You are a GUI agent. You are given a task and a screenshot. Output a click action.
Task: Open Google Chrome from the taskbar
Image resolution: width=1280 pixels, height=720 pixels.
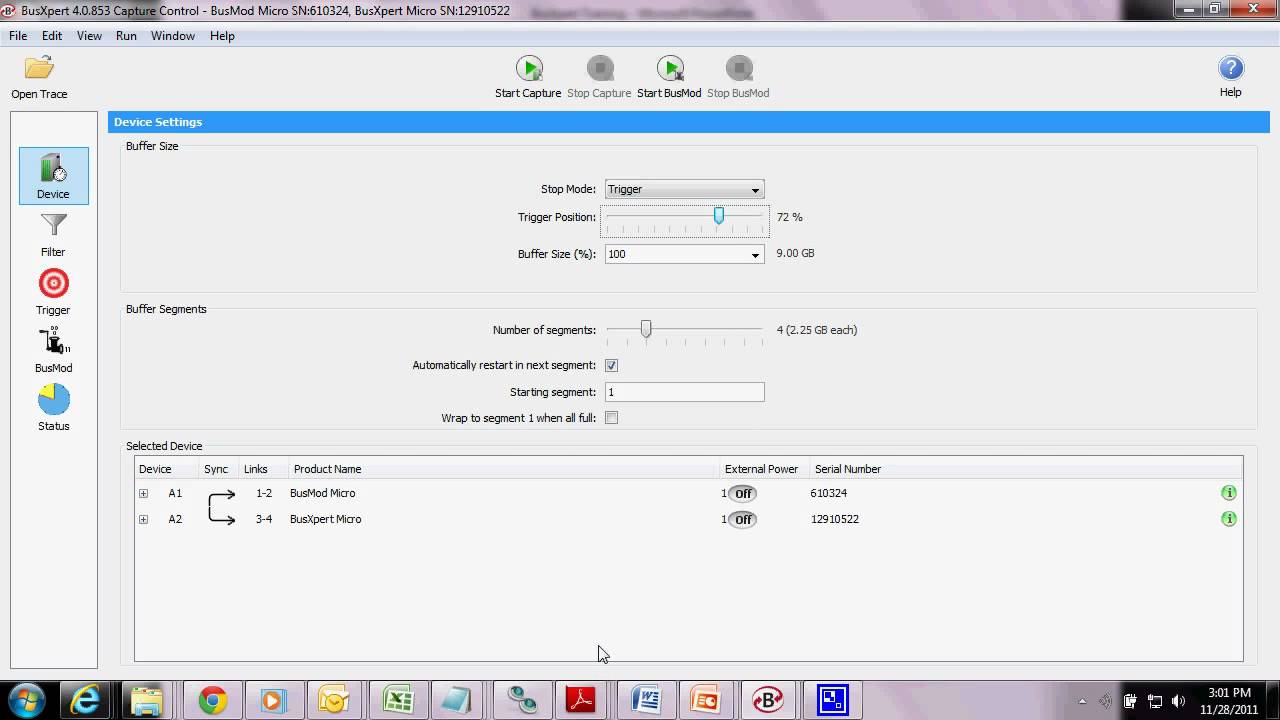coord(211,700)
